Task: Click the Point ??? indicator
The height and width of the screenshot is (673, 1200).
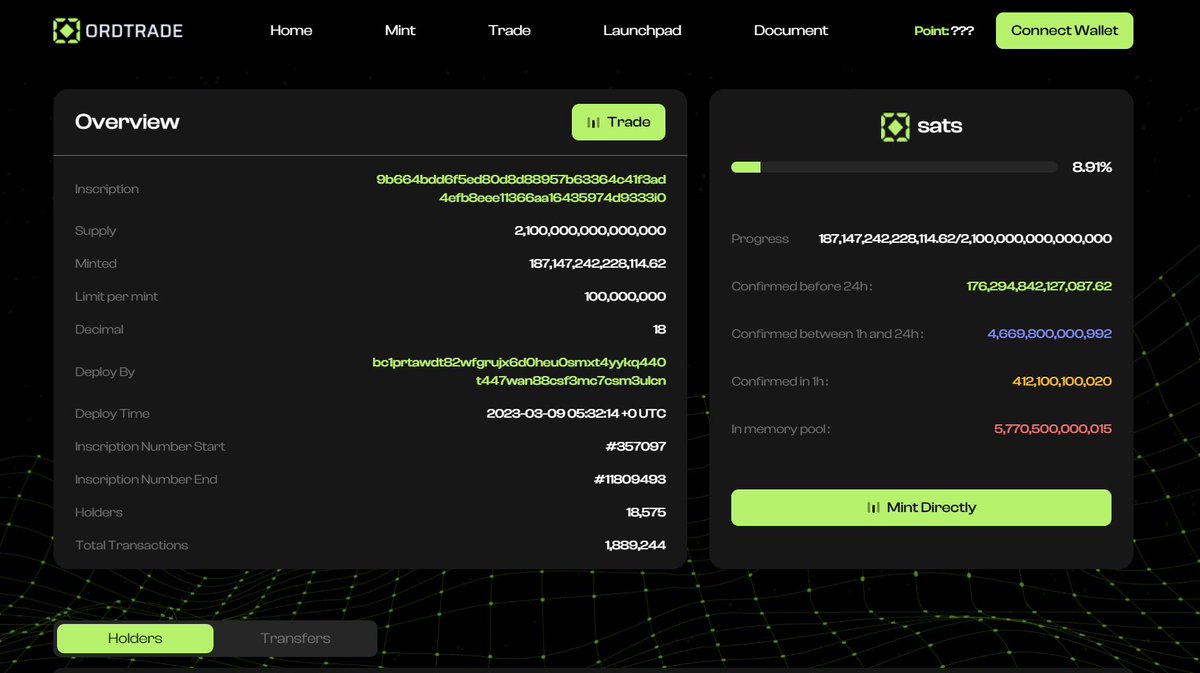Action: click(944, 31)
